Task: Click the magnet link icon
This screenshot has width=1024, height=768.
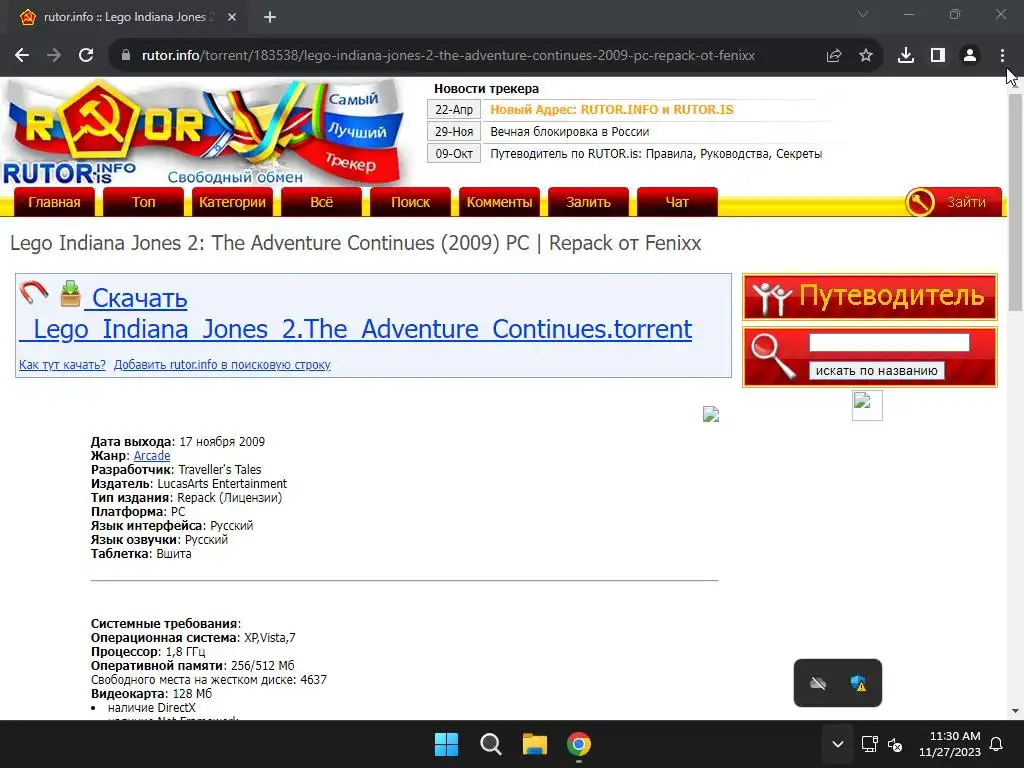Action: (34, 292)
